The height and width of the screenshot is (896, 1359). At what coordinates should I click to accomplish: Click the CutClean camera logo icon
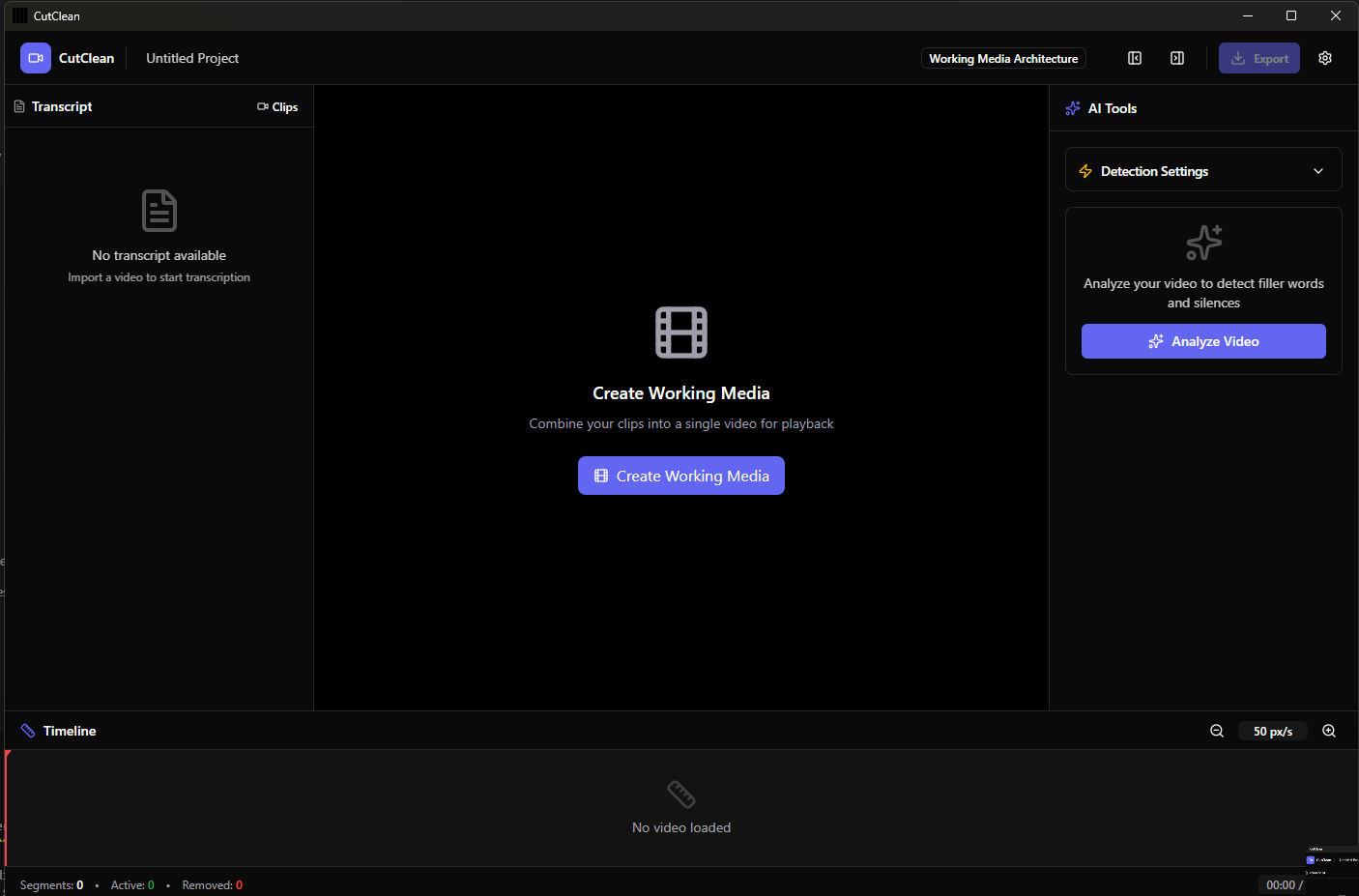coord(36,58)
